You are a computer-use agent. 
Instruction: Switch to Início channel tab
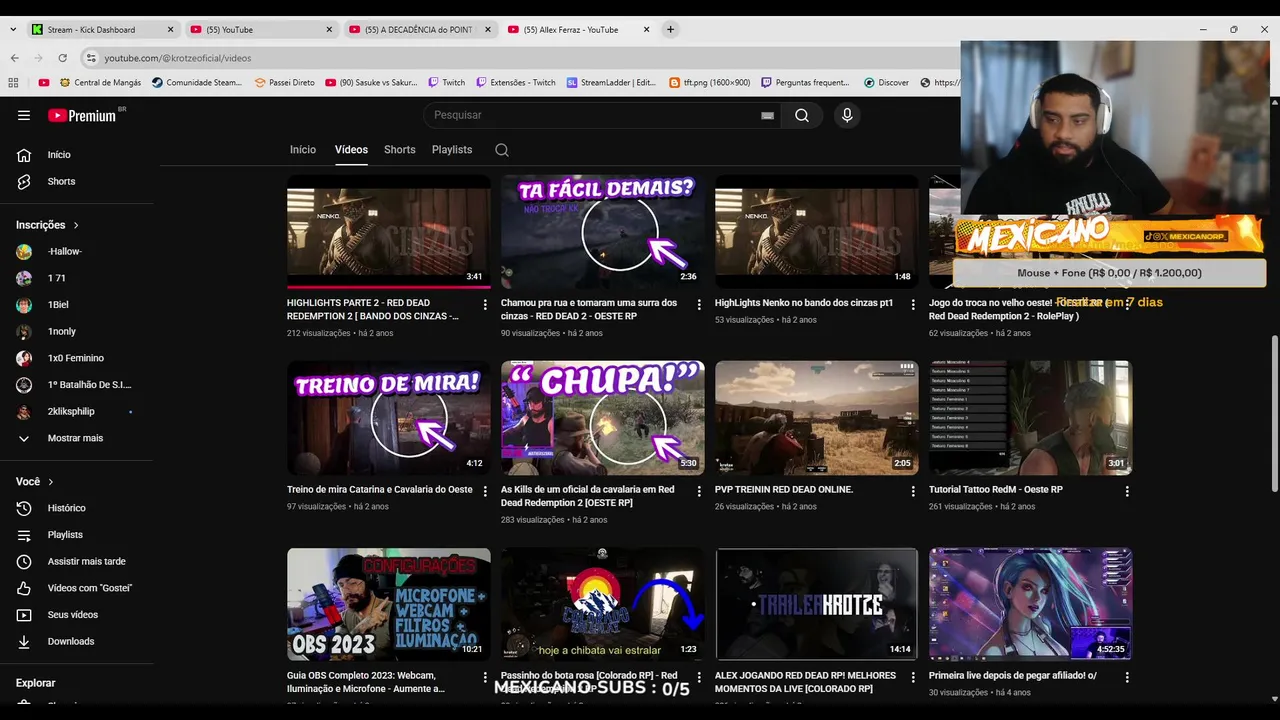coord(303,150)
